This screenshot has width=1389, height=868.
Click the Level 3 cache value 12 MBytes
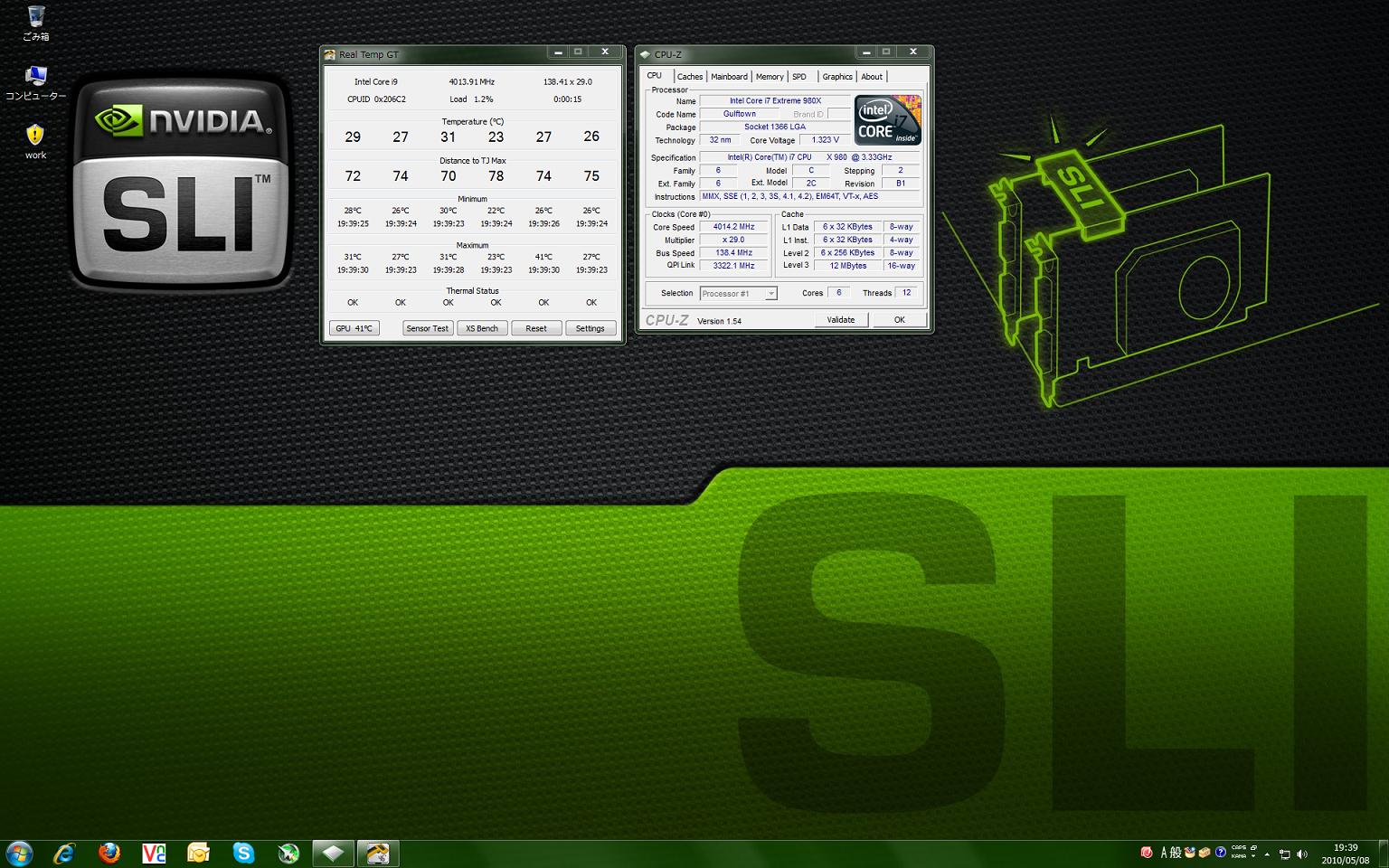848,266
